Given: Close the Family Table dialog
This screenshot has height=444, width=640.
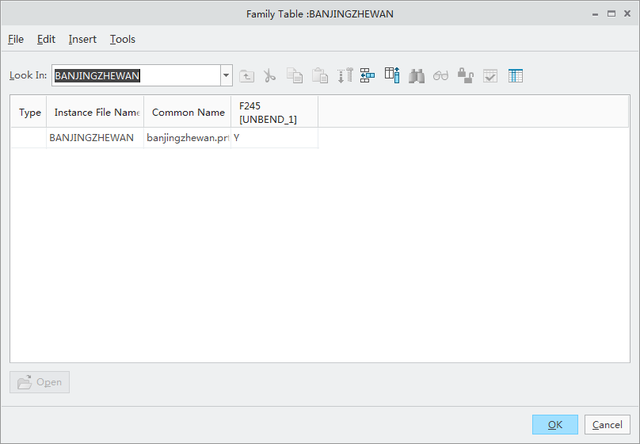Looking at the screenshot, I should [x=627, y=14].
